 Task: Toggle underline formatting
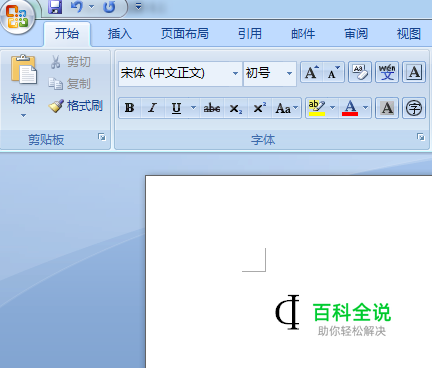[176, 108]
